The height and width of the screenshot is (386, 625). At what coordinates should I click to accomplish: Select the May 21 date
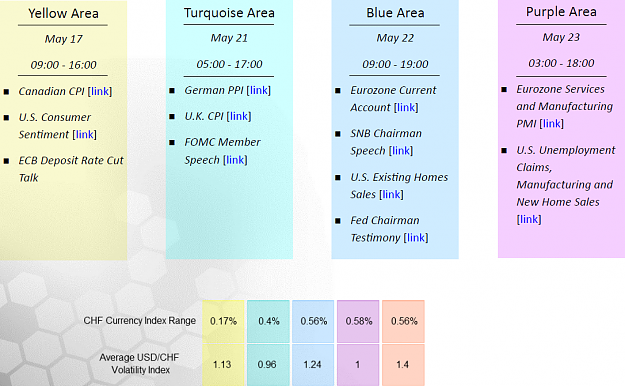229,38
